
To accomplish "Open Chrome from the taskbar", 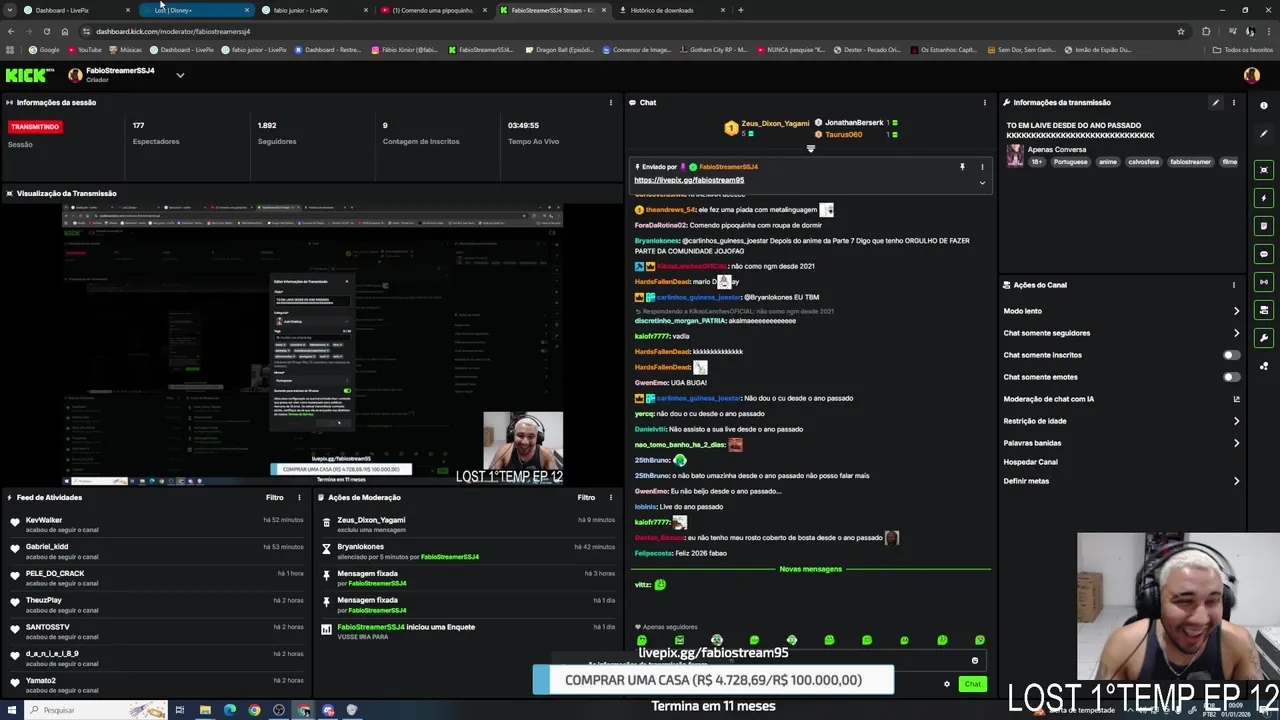I will [254, 710].
